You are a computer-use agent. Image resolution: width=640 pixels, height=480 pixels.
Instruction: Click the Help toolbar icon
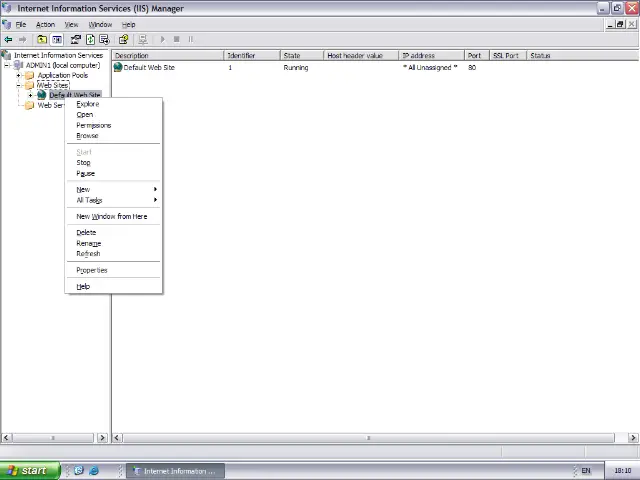[124, 40]
